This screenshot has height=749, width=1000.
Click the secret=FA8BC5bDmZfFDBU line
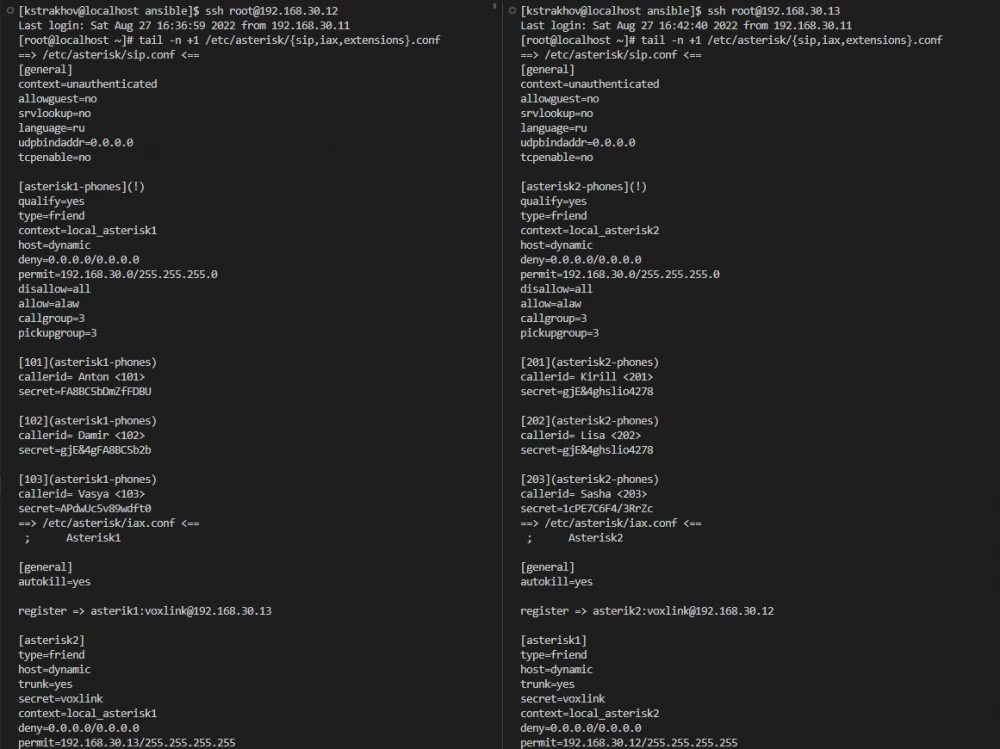click(85, 392)
